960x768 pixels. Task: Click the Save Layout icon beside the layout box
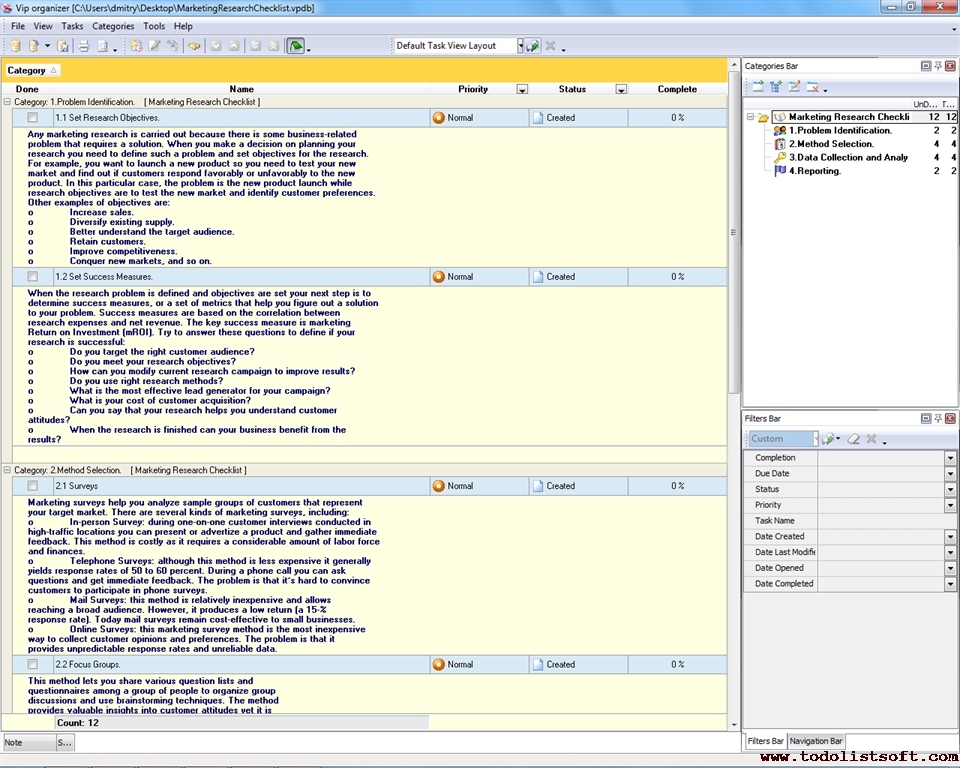pos(533,46)
